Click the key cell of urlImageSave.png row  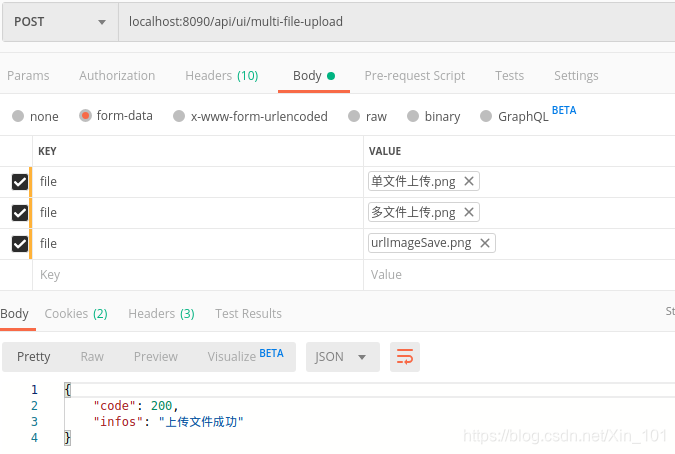click(x=198, y=244)
